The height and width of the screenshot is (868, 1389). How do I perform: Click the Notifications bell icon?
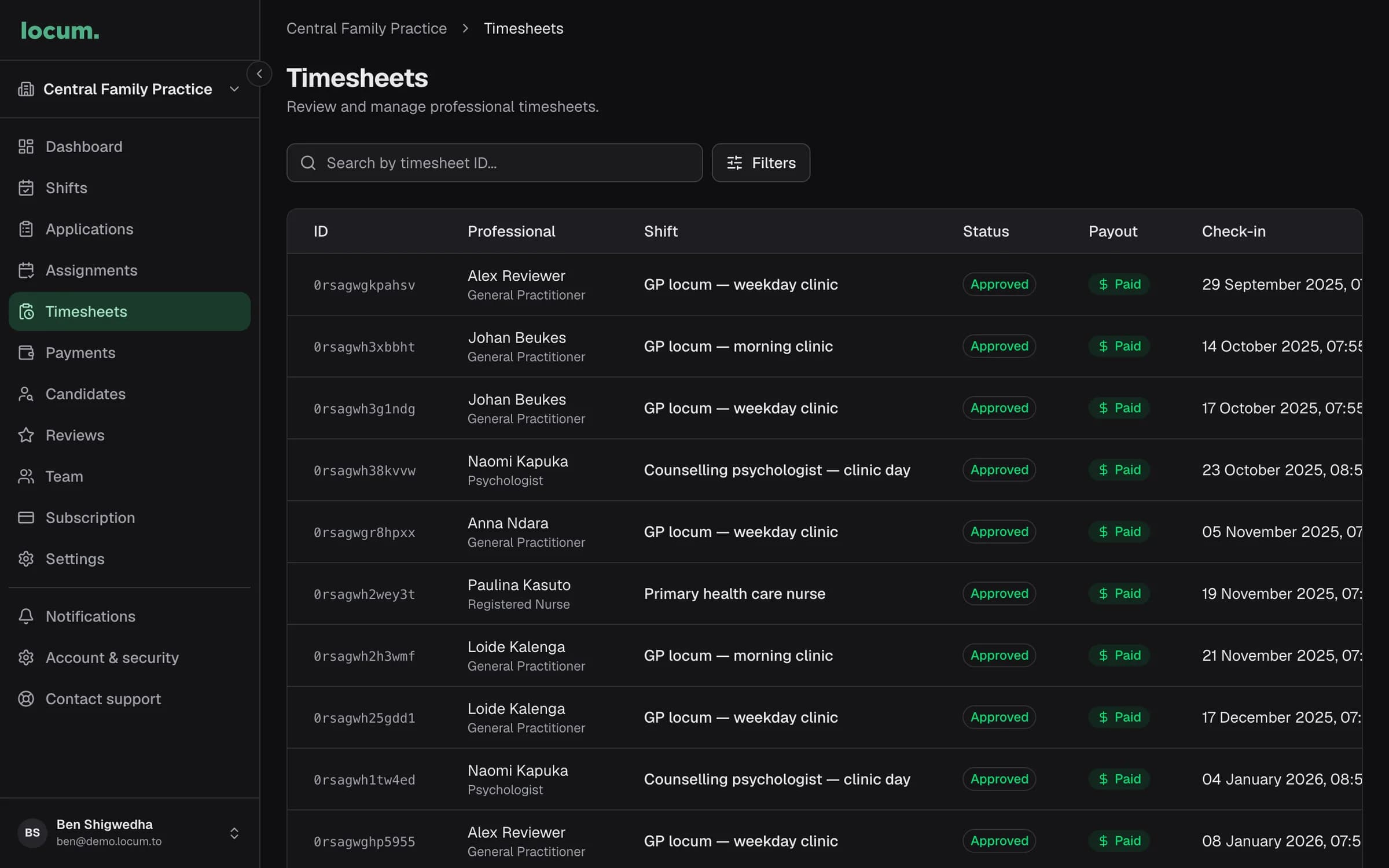coord(26,616)
